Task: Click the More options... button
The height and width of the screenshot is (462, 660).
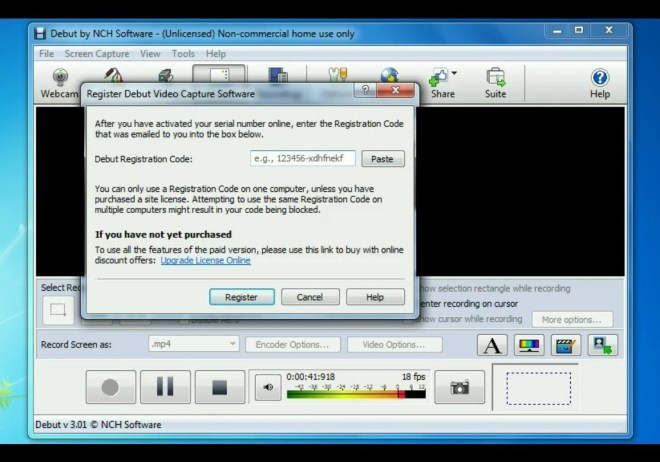Action: coord(572,320)
